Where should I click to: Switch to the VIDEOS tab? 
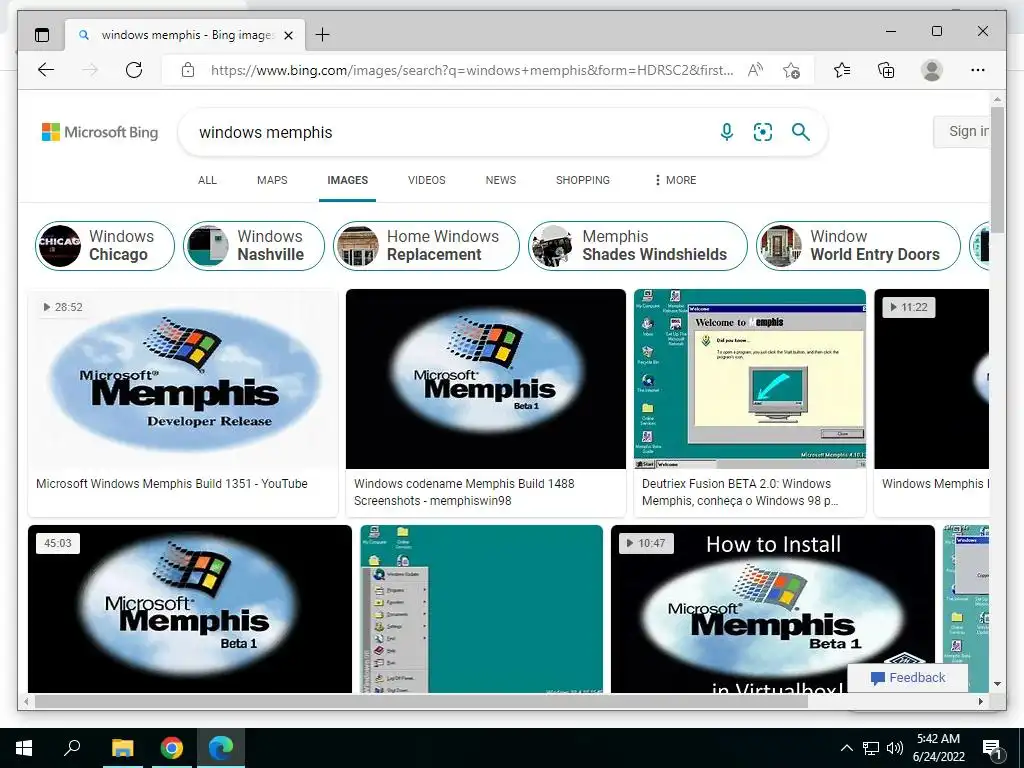pyautogui.click(x=426, y=180)
